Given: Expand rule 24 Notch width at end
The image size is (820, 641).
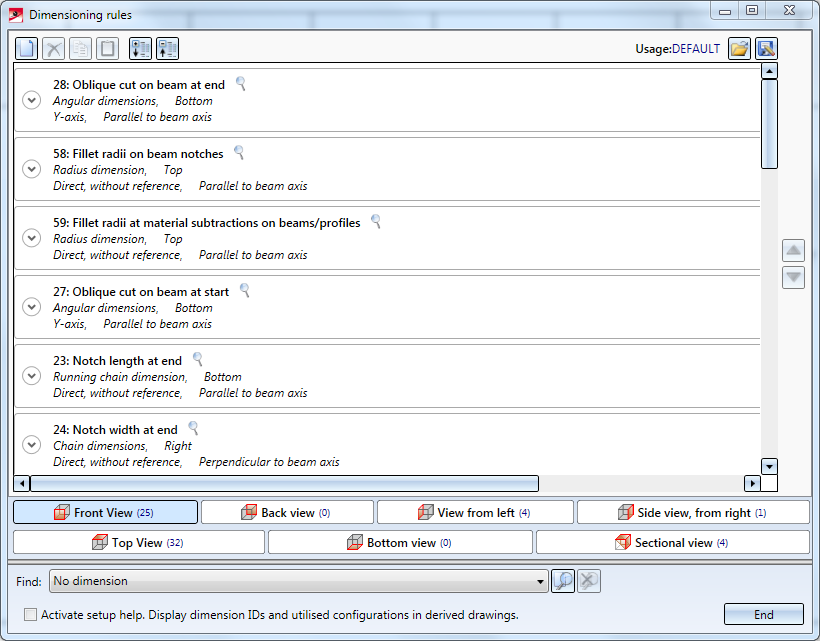Looking at the screenshot, I should pos(31,445).
